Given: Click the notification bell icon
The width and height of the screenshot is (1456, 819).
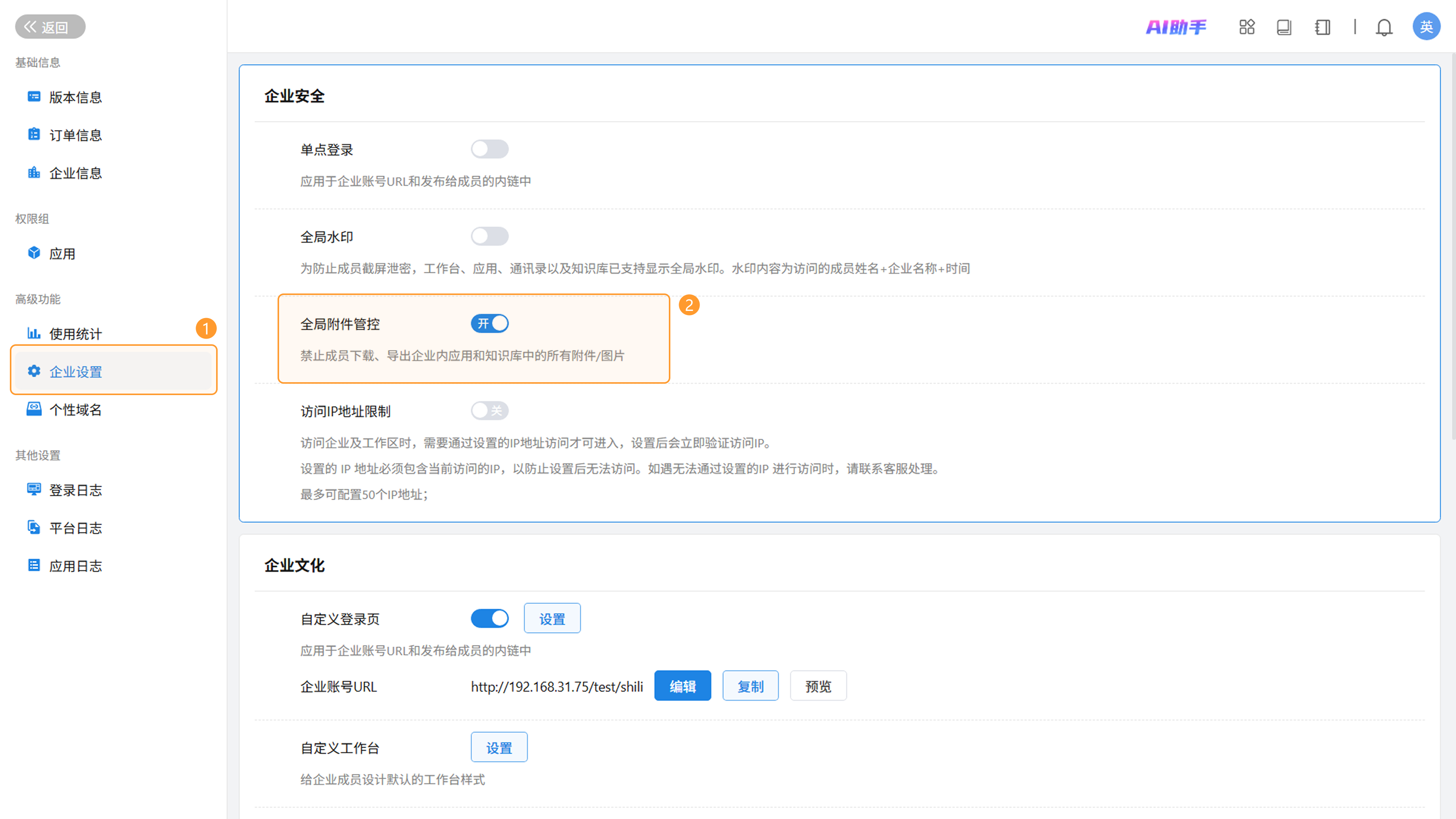Looking at the screenshot, I should pos(1384,27).
